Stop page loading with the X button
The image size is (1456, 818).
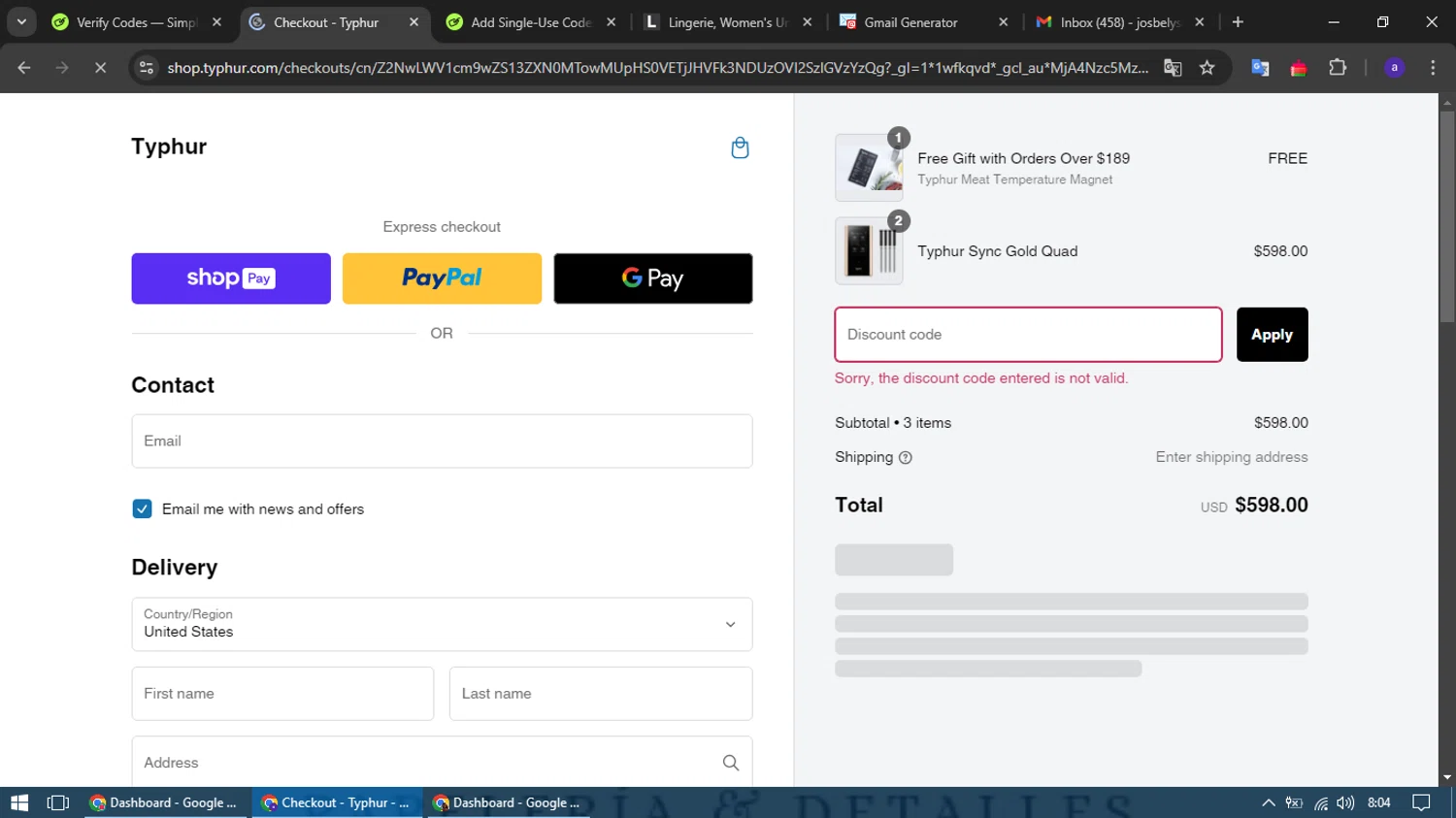pyautogui.click(x=100, y=67)
